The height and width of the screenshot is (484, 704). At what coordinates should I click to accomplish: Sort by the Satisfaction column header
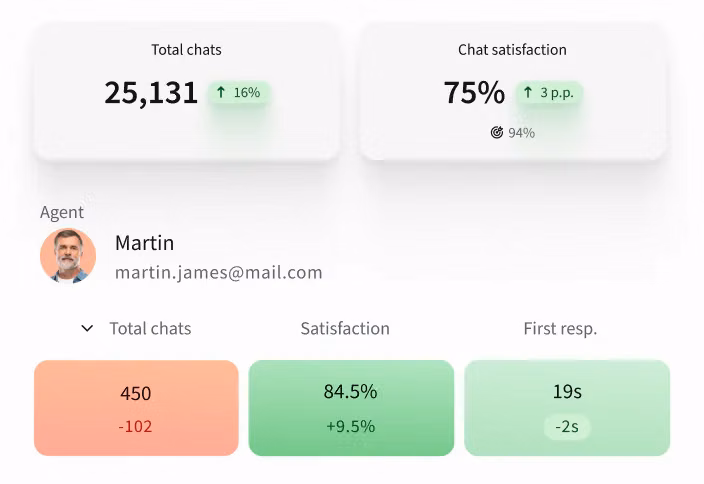[345, 328]
